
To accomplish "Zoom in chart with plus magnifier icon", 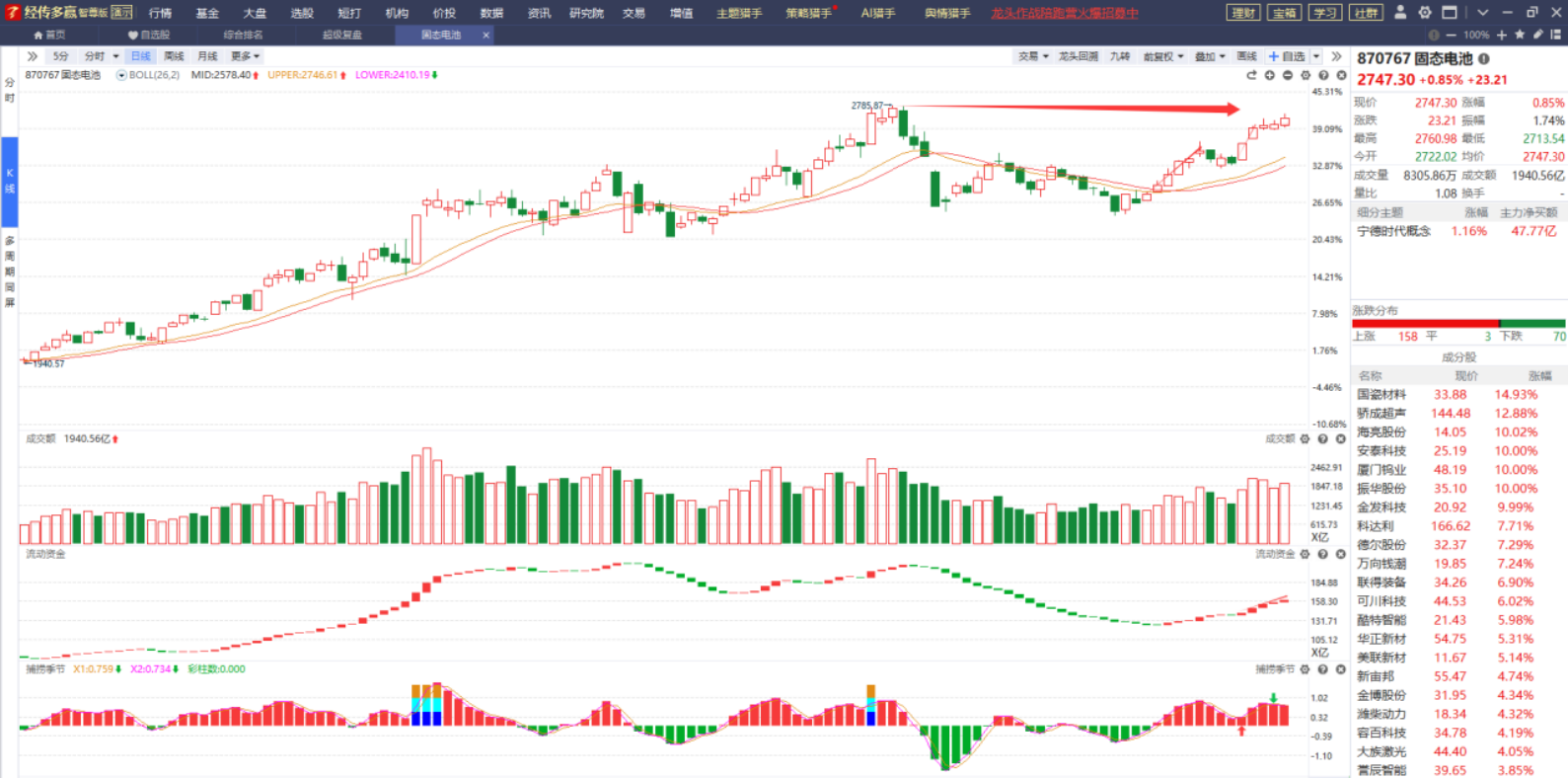I will [1270, 75].
